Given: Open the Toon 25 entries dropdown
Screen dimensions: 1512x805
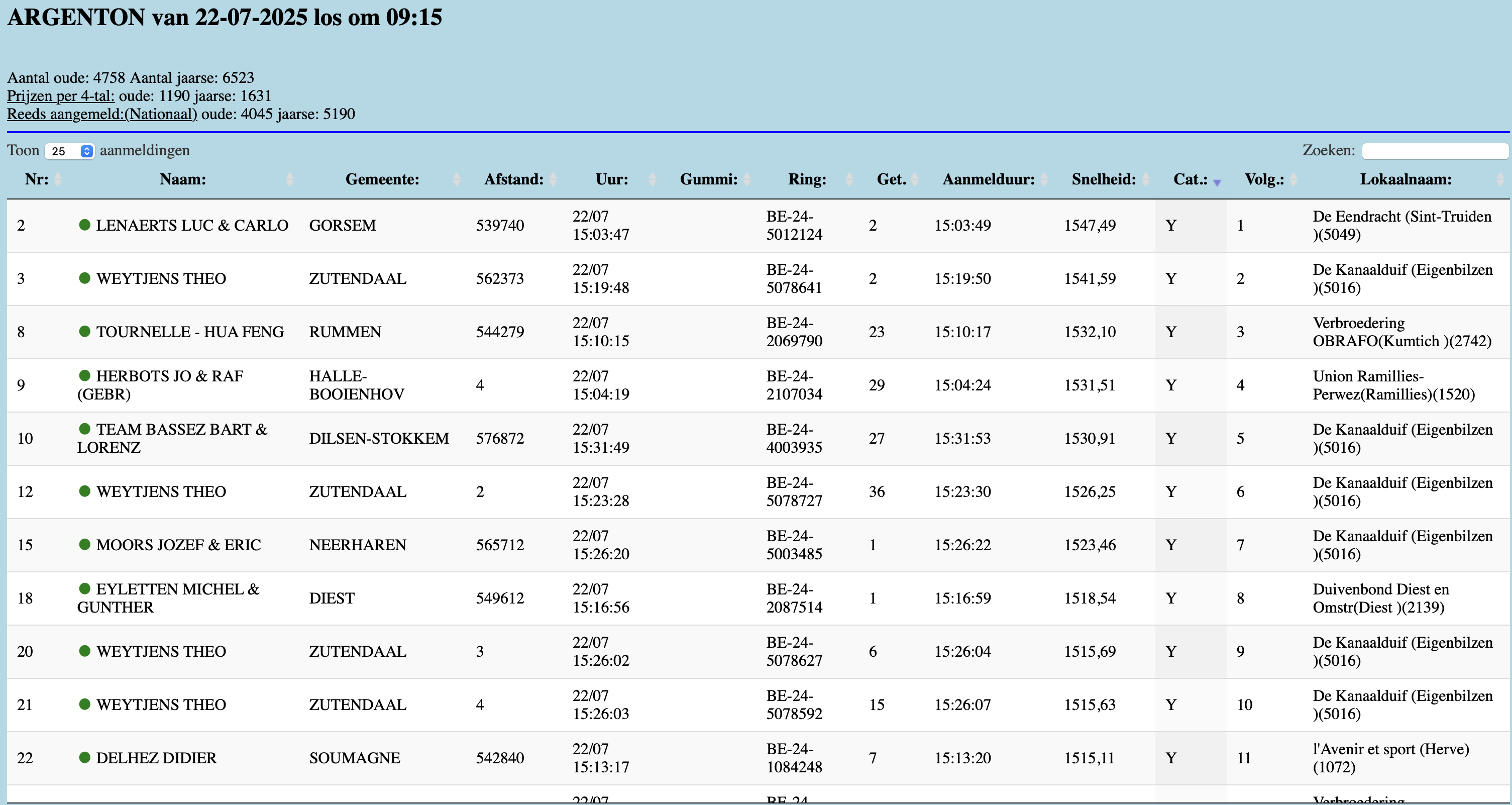Looking at the screenshot, I should (x=70, y=151).
